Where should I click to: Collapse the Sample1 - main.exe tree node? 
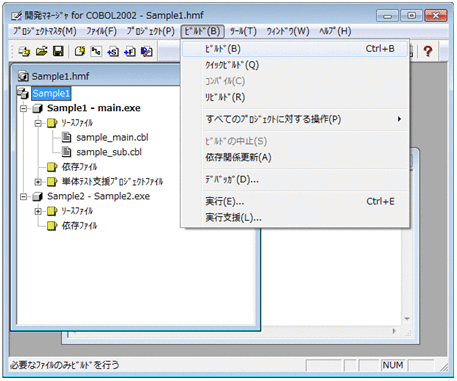click(23, 108)
